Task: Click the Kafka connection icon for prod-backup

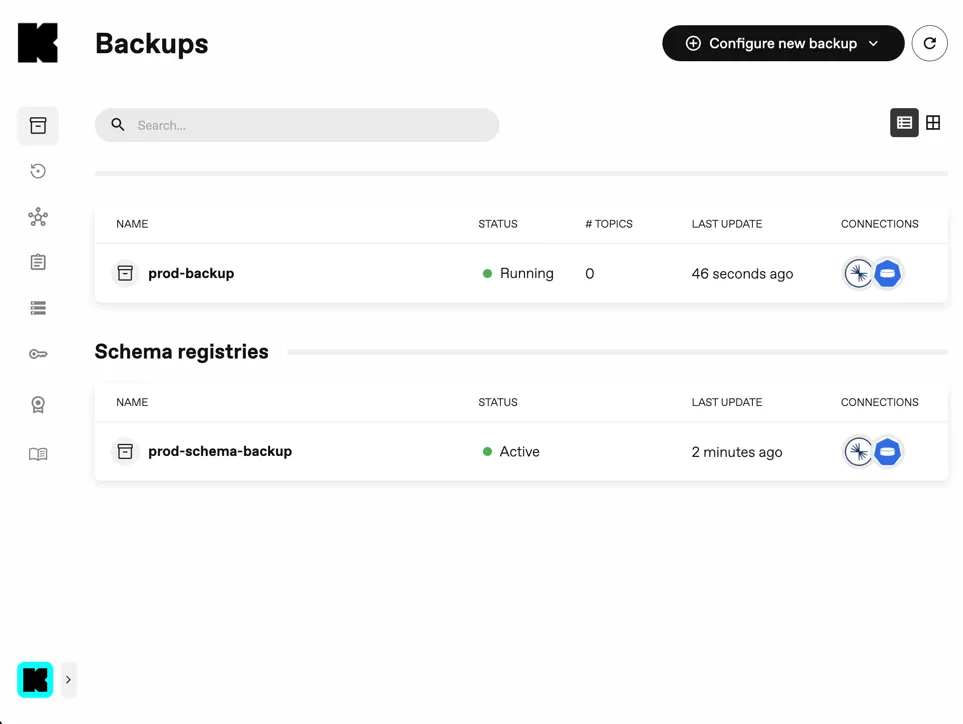Action: coord(858,273)
